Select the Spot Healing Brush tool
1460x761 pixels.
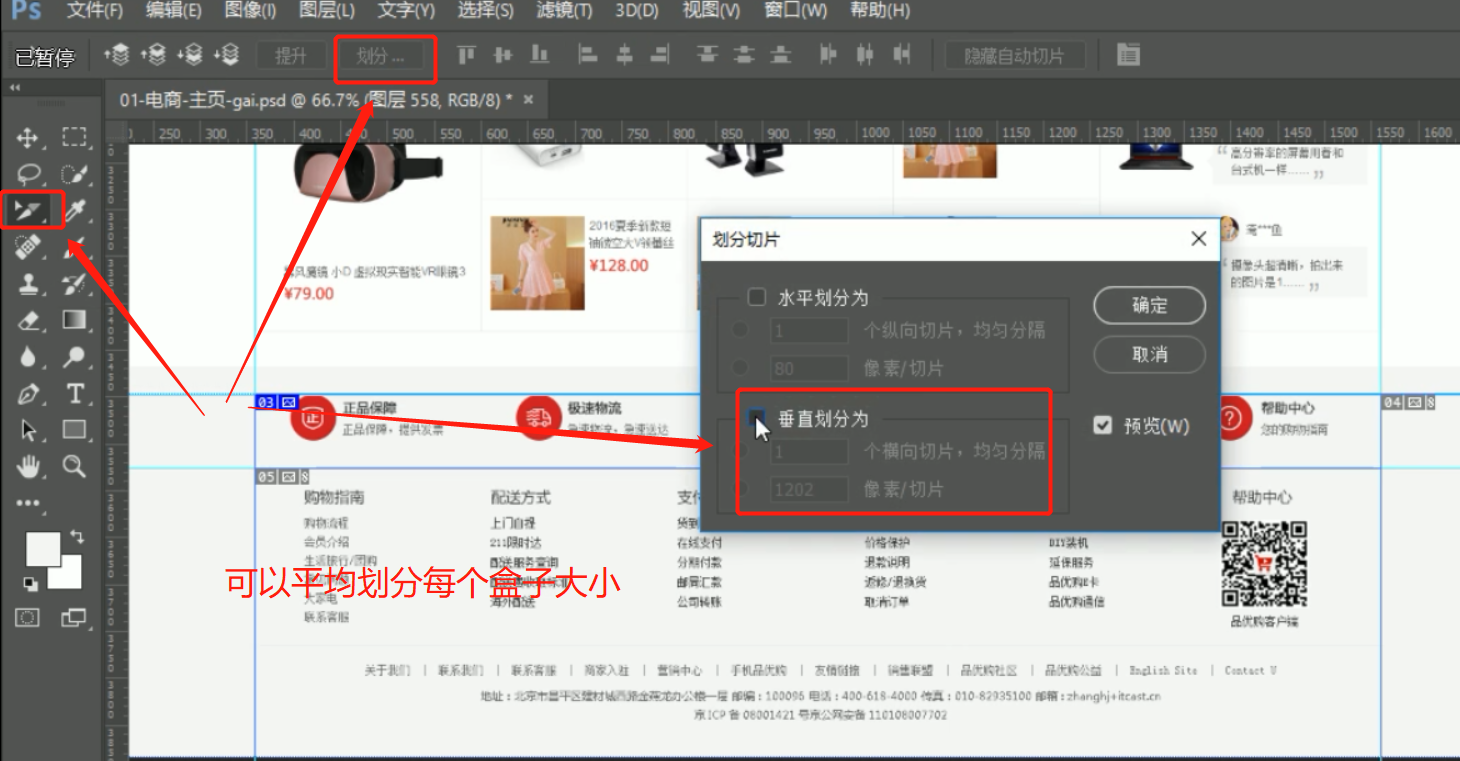click(x=28, y=247)
